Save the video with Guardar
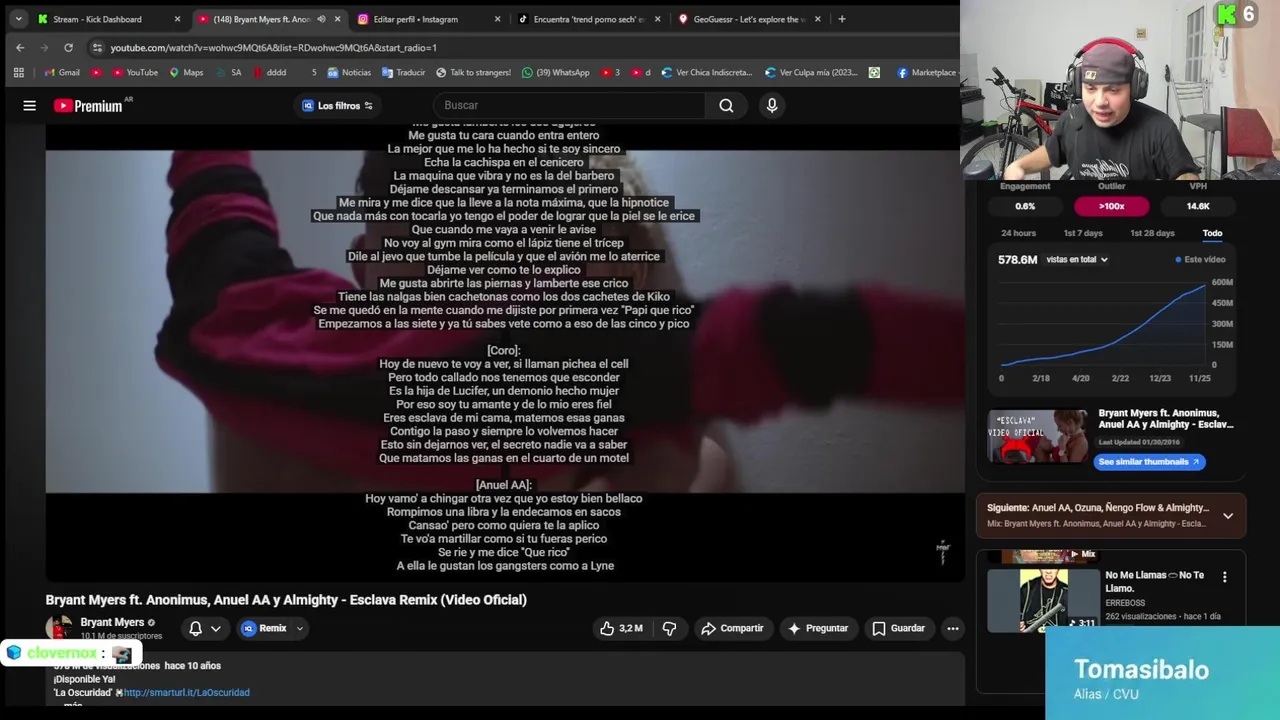This screenshot has width=1280, height=720. pos(898,628)
